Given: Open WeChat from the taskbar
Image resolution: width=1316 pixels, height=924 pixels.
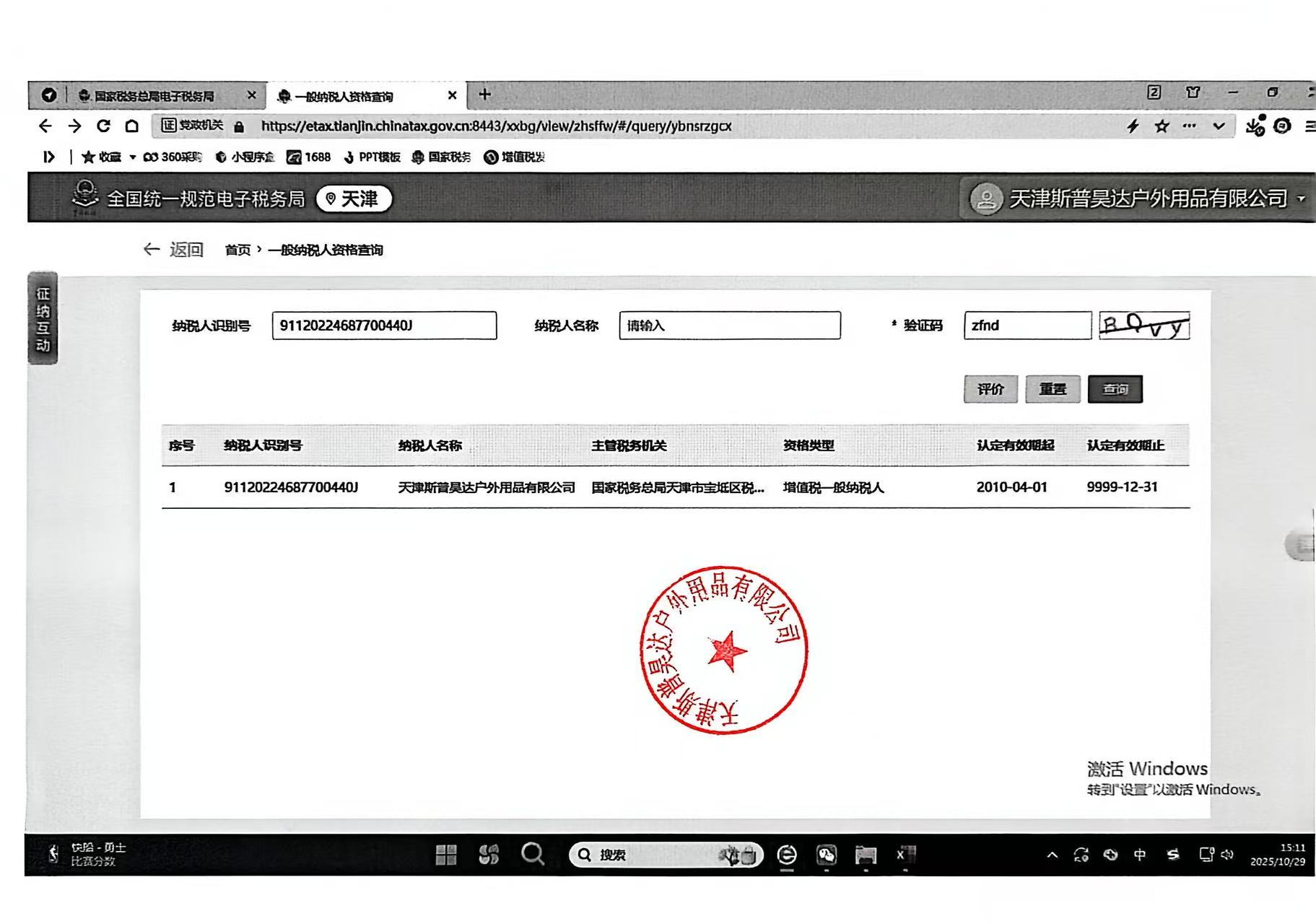Looking at the screenshot, I should (826, 855).
